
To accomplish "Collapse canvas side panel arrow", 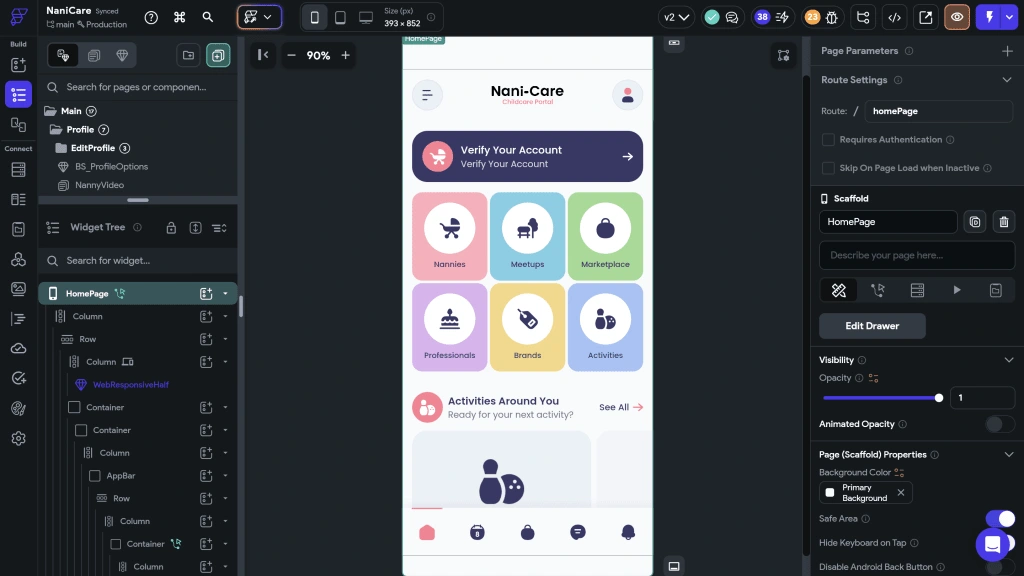I will point(263,56).
